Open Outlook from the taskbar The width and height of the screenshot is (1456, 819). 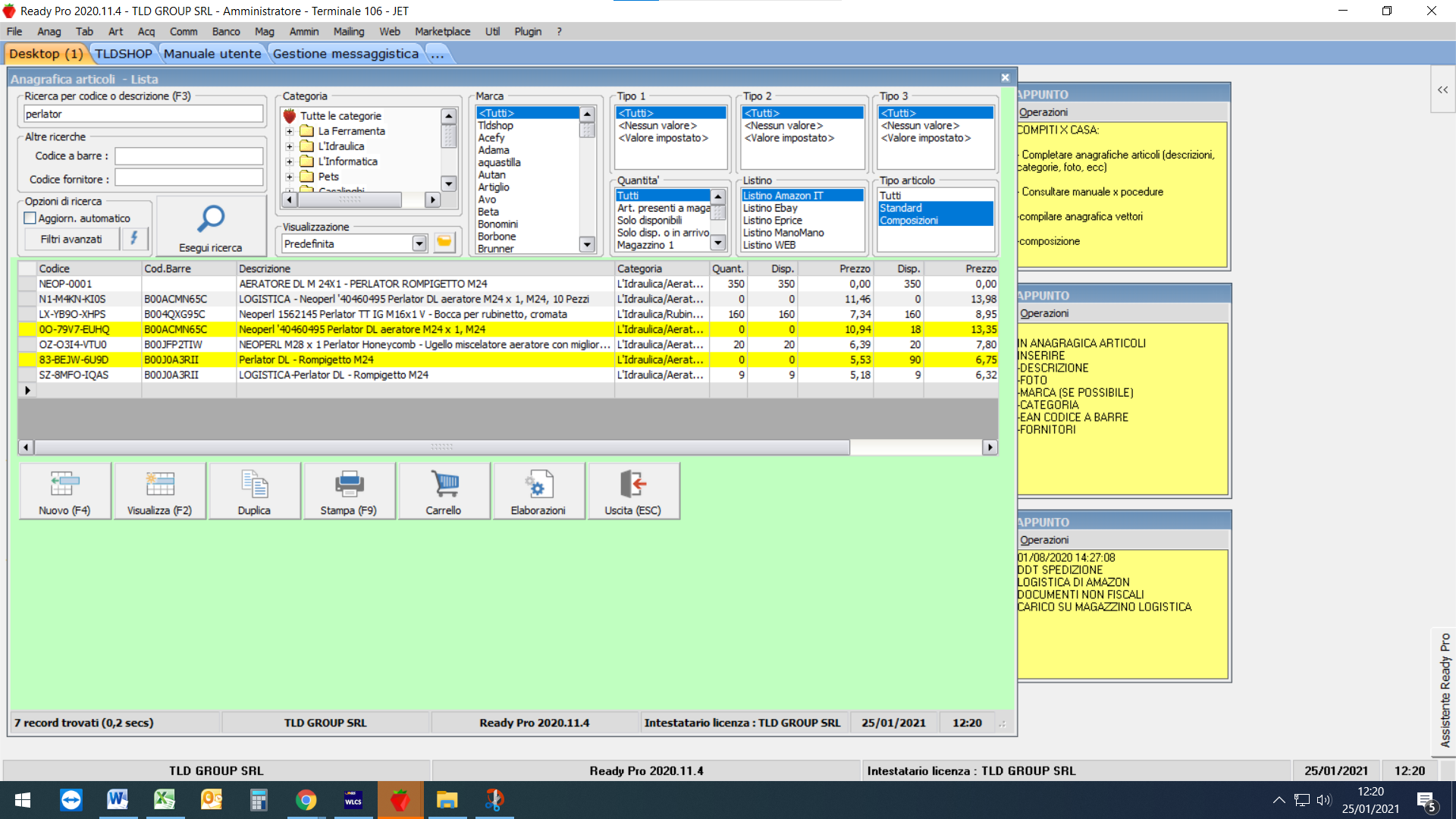[x=212, y=799]
